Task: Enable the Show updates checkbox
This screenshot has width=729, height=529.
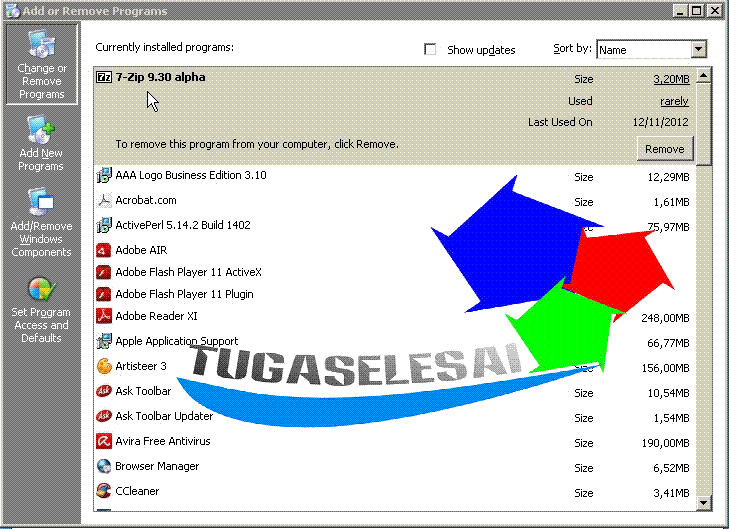Action: 430,49
